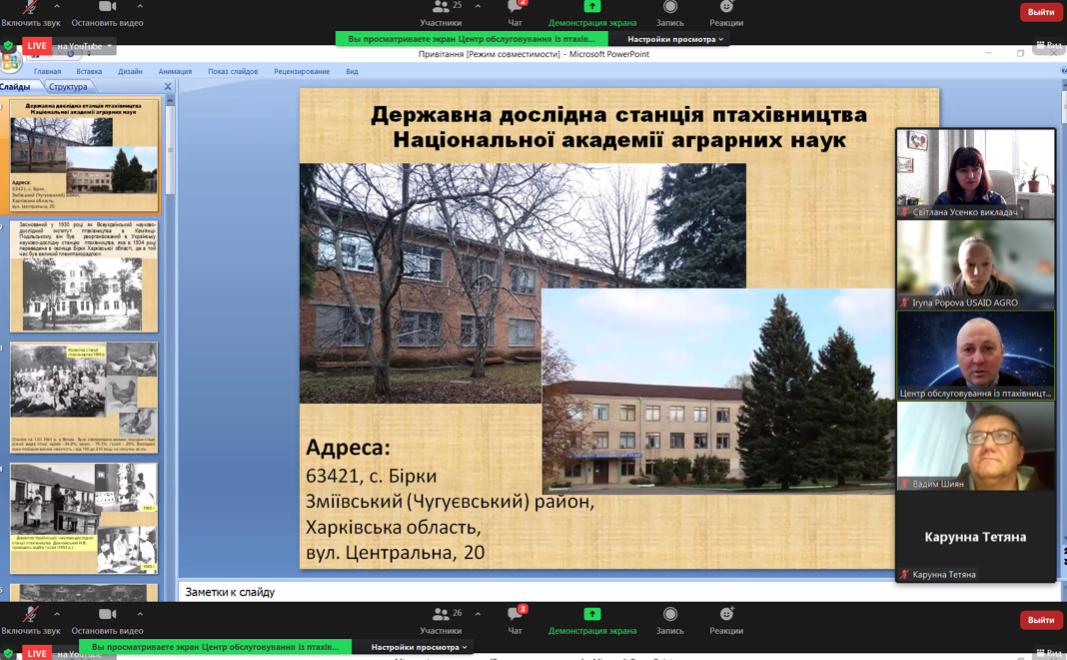Open lower Настройки просмотра dropdown
Screen dimensions: 1067x660
click(x=419, y=647)
